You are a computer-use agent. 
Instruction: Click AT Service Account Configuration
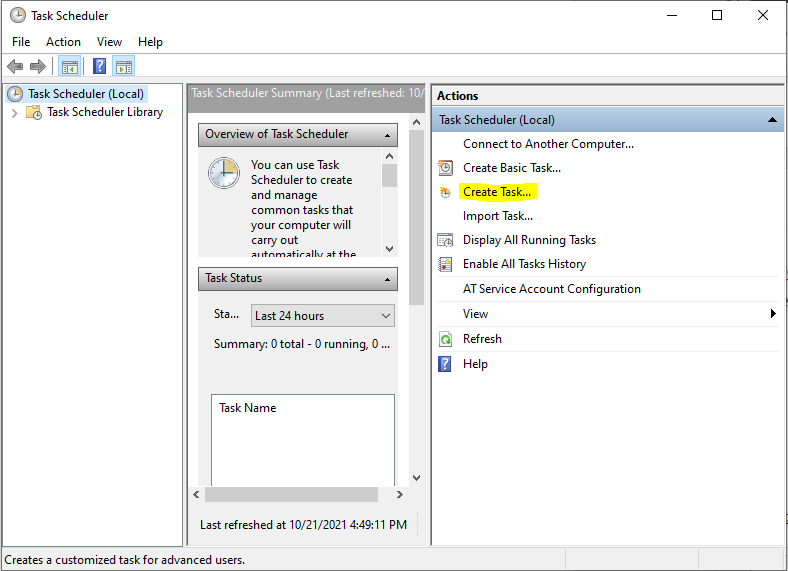pos(551,289)
